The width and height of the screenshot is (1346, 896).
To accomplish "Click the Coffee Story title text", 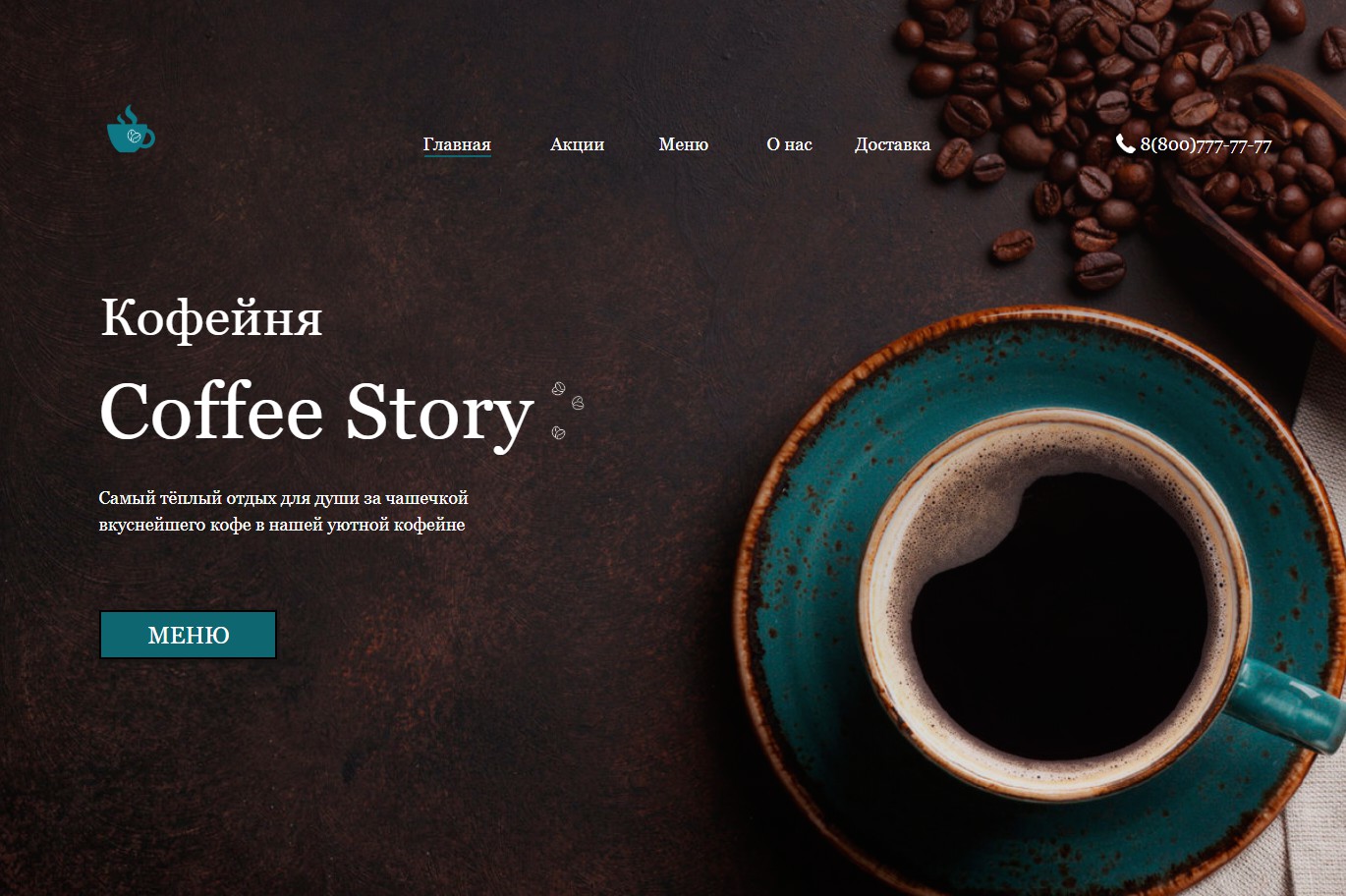I will tap(316, 413).
